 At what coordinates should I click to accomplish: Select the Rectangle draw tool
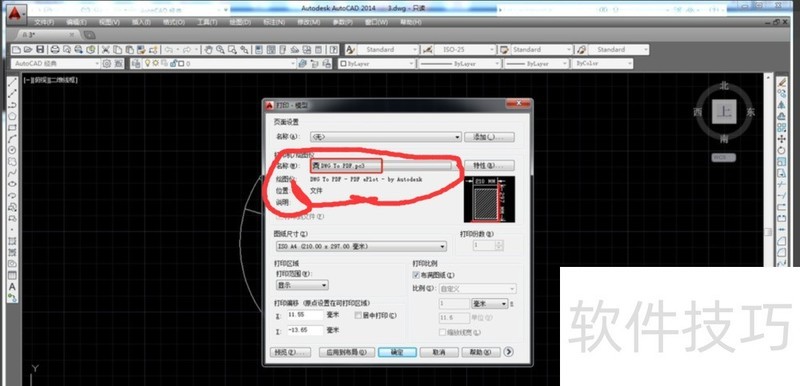[x=13, y=127]
